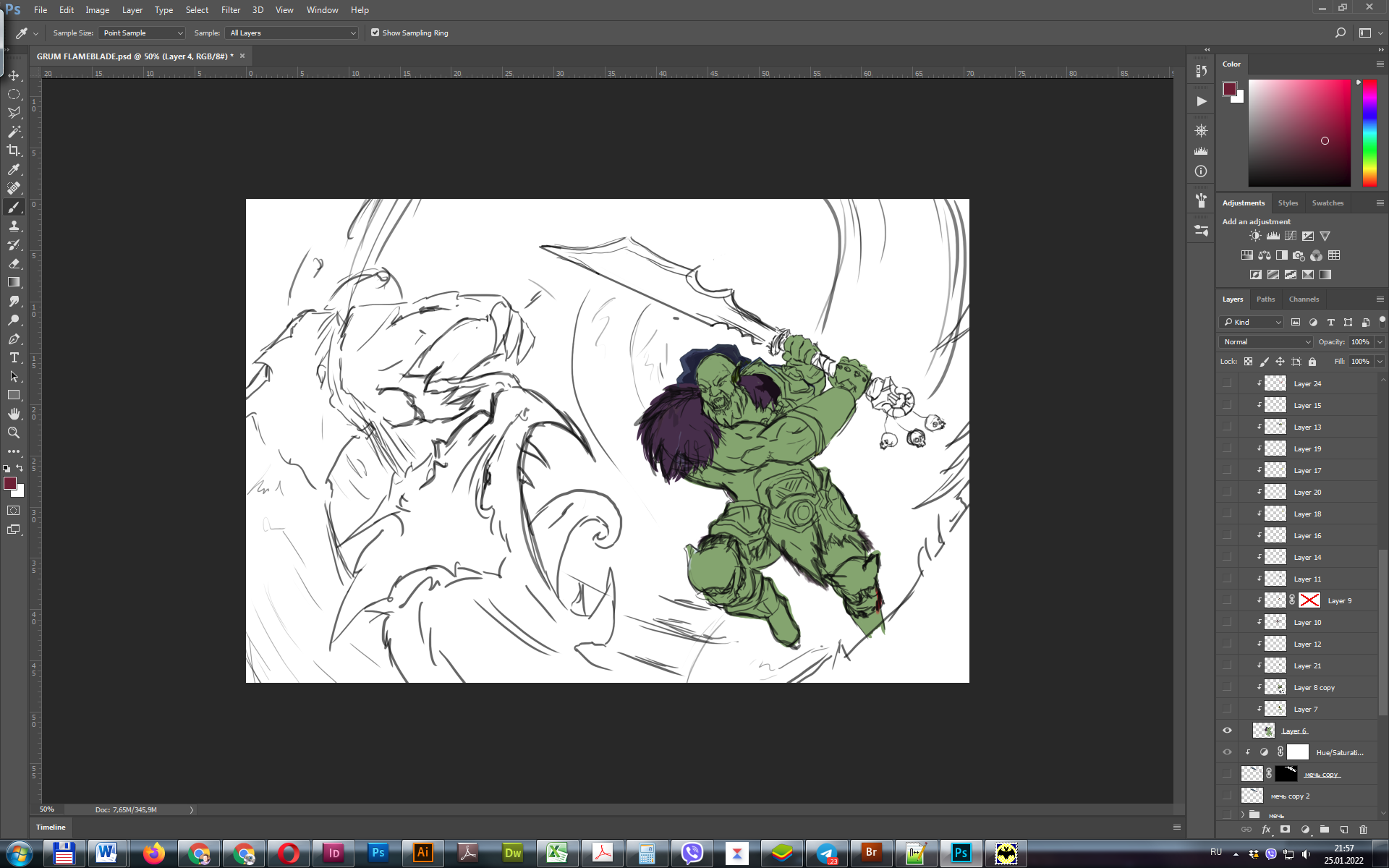Select the Rectangle shape tool

(x=14, y=395)
